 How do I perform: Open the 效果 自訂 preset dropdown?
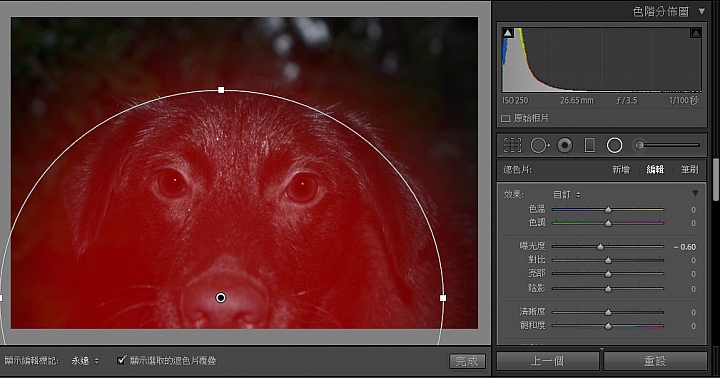pyautogui.click(x=567, y=195)
